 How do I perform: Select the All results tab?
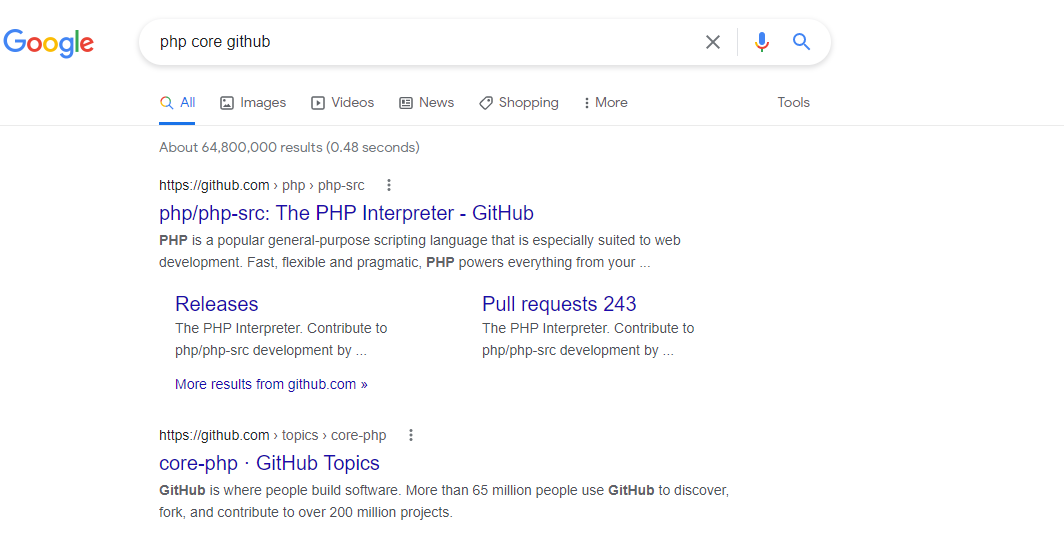pyautogui.click(x=178, y=103)
